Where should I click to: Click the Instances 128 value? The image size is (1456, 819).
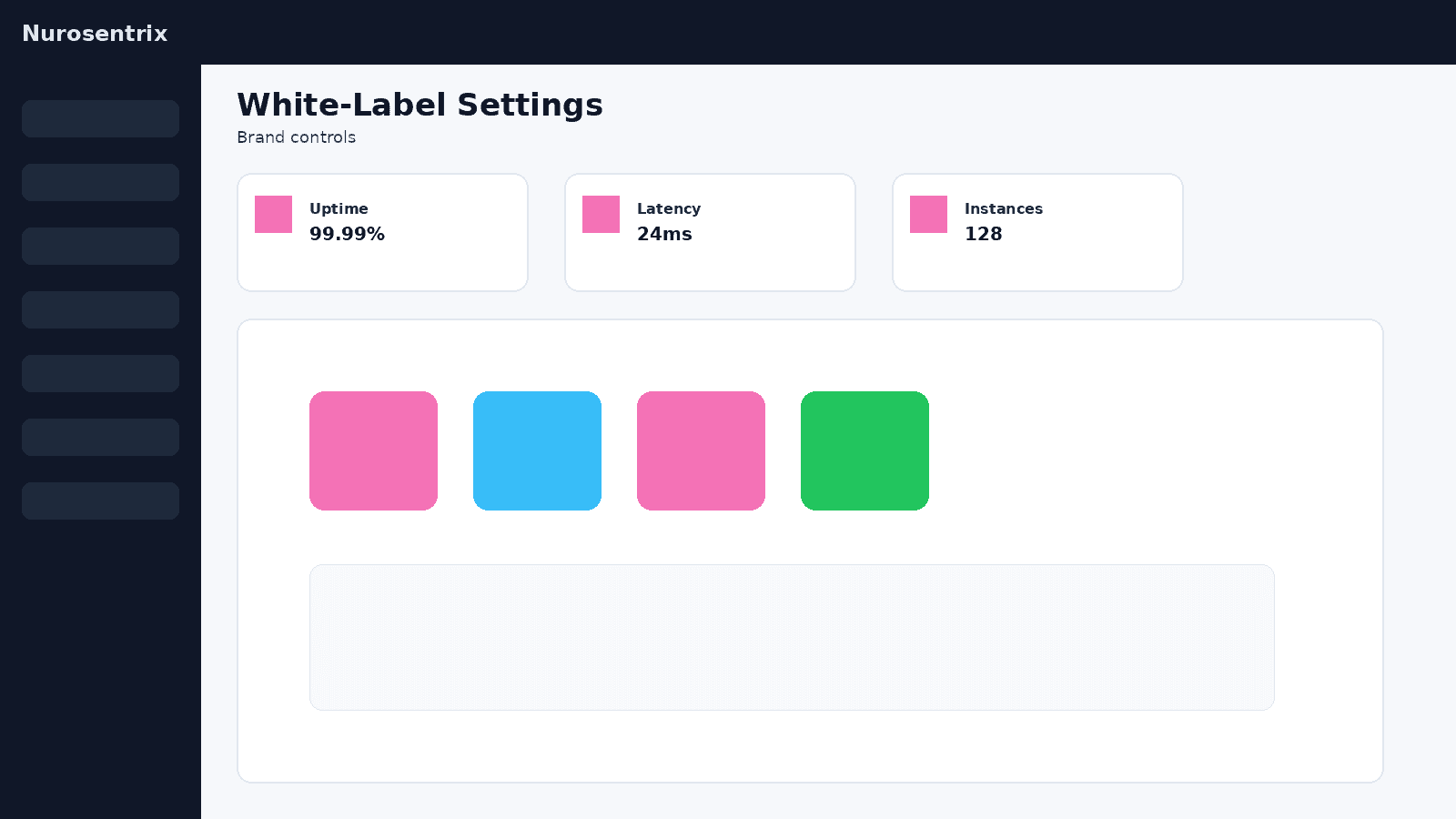coord(983,234)
